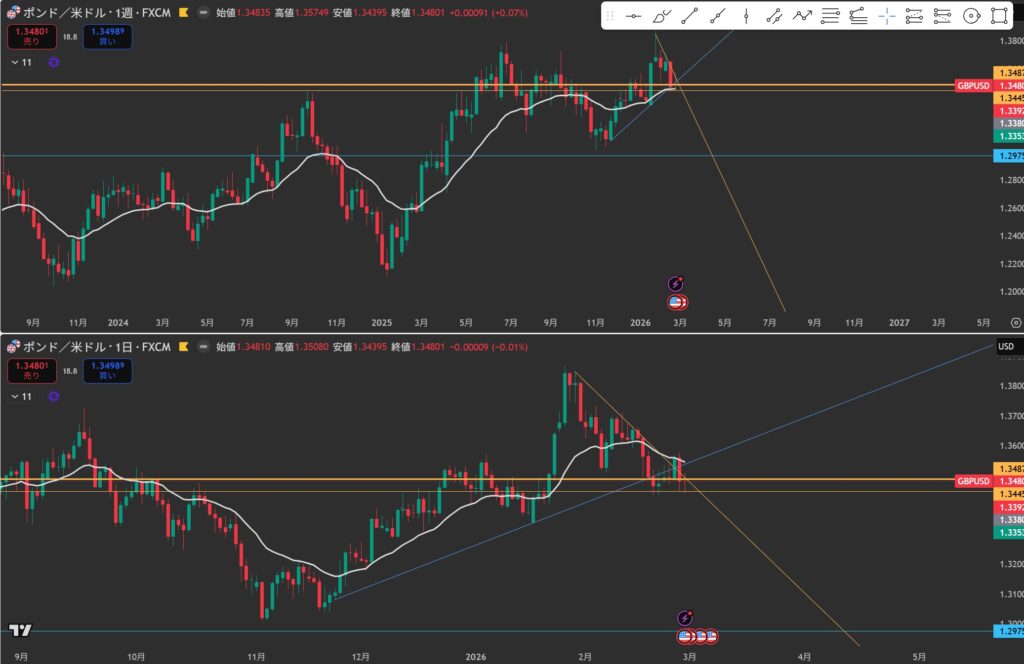Select the trend line tool

(689, 16)
